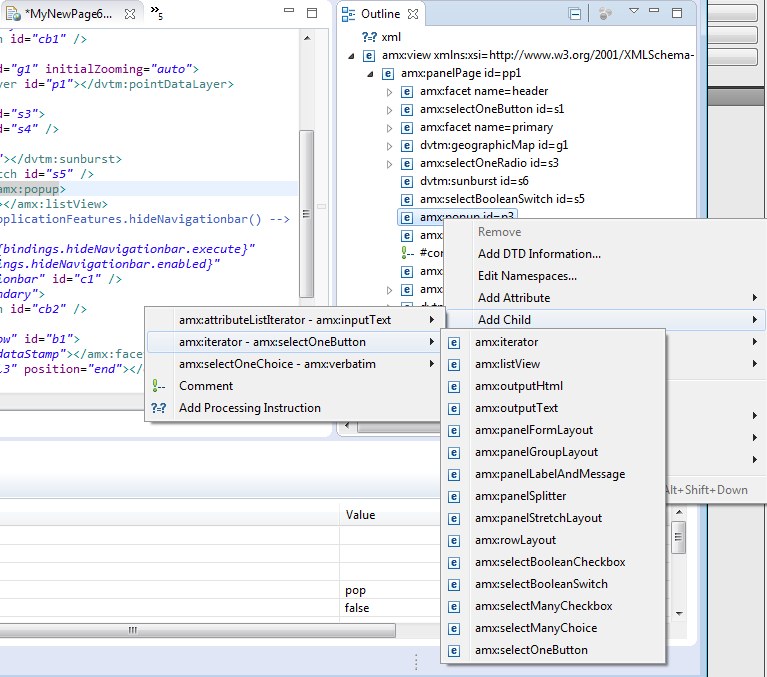Click element icon of dvtm:geographicMap node
The image size is (767, 677).
pos(406,146)
